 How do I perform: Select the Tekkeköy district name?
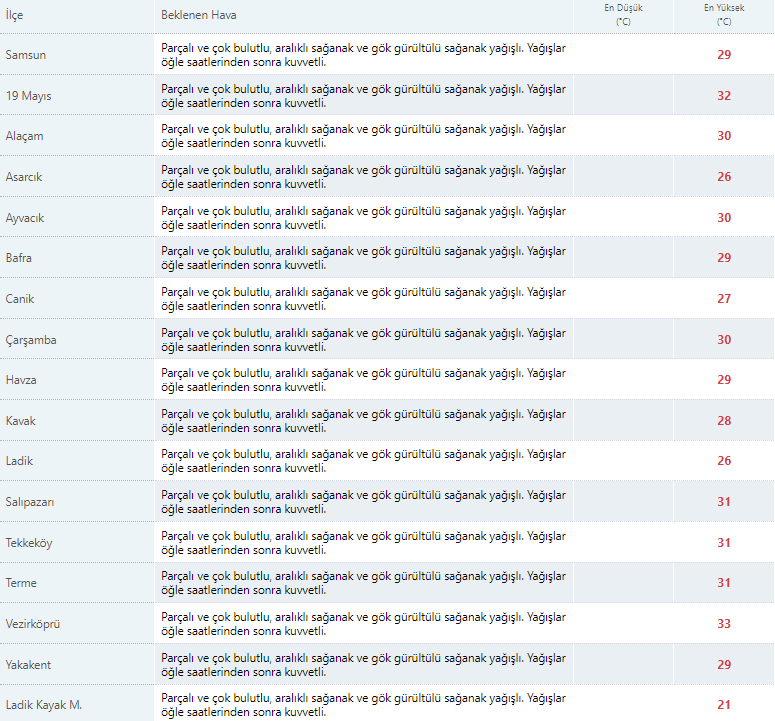tap(29, 543)
